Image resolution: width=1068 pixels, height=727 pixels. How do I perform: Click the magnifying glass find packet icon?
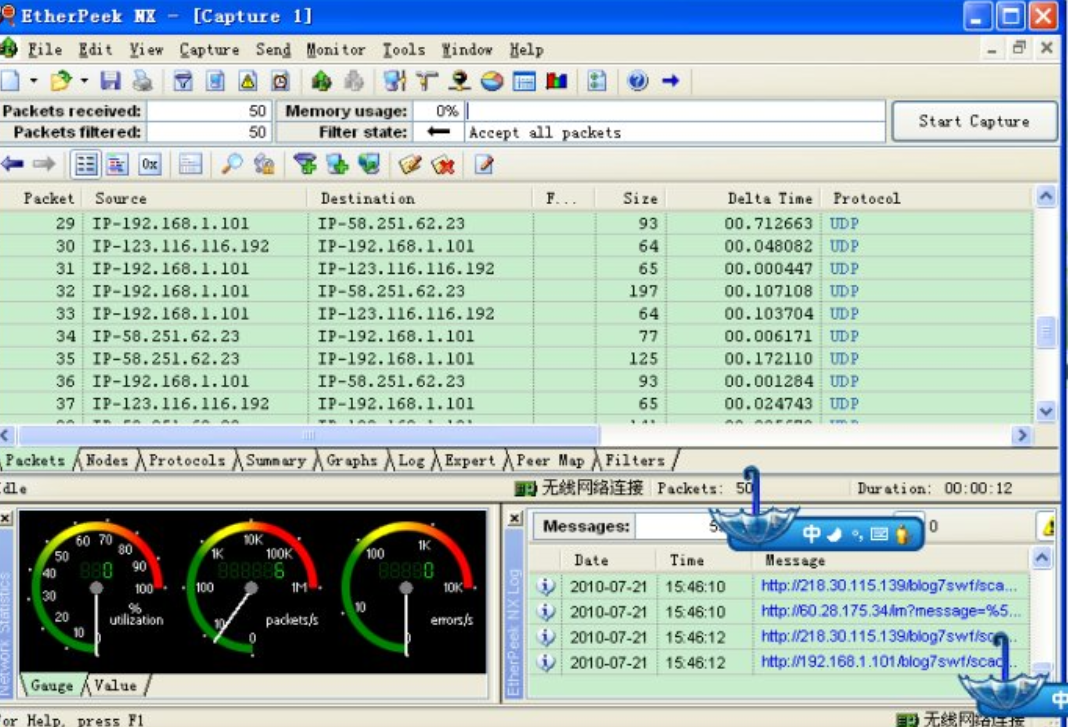pos(232,164)
